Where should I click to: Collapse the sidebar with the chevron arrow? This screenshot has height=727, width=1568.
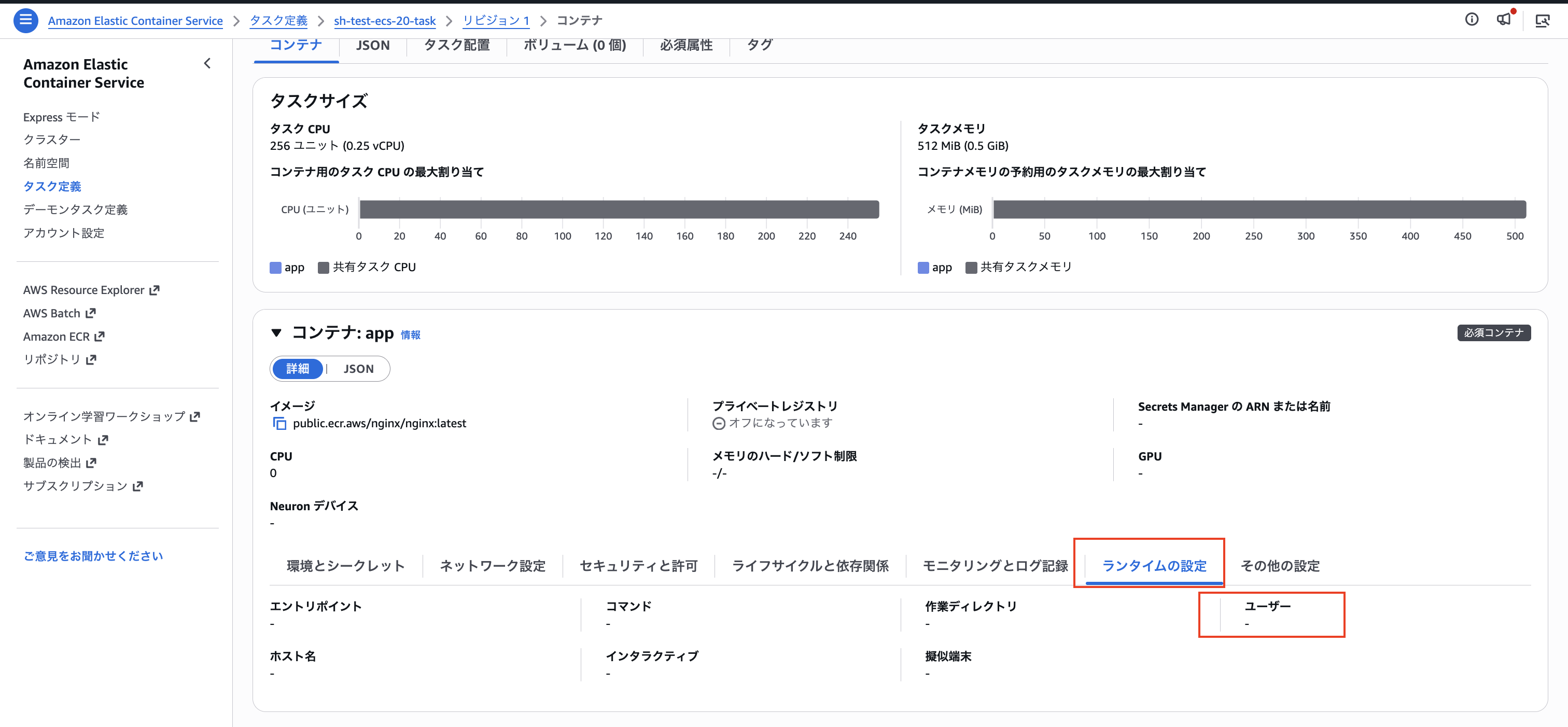[207, 63]
